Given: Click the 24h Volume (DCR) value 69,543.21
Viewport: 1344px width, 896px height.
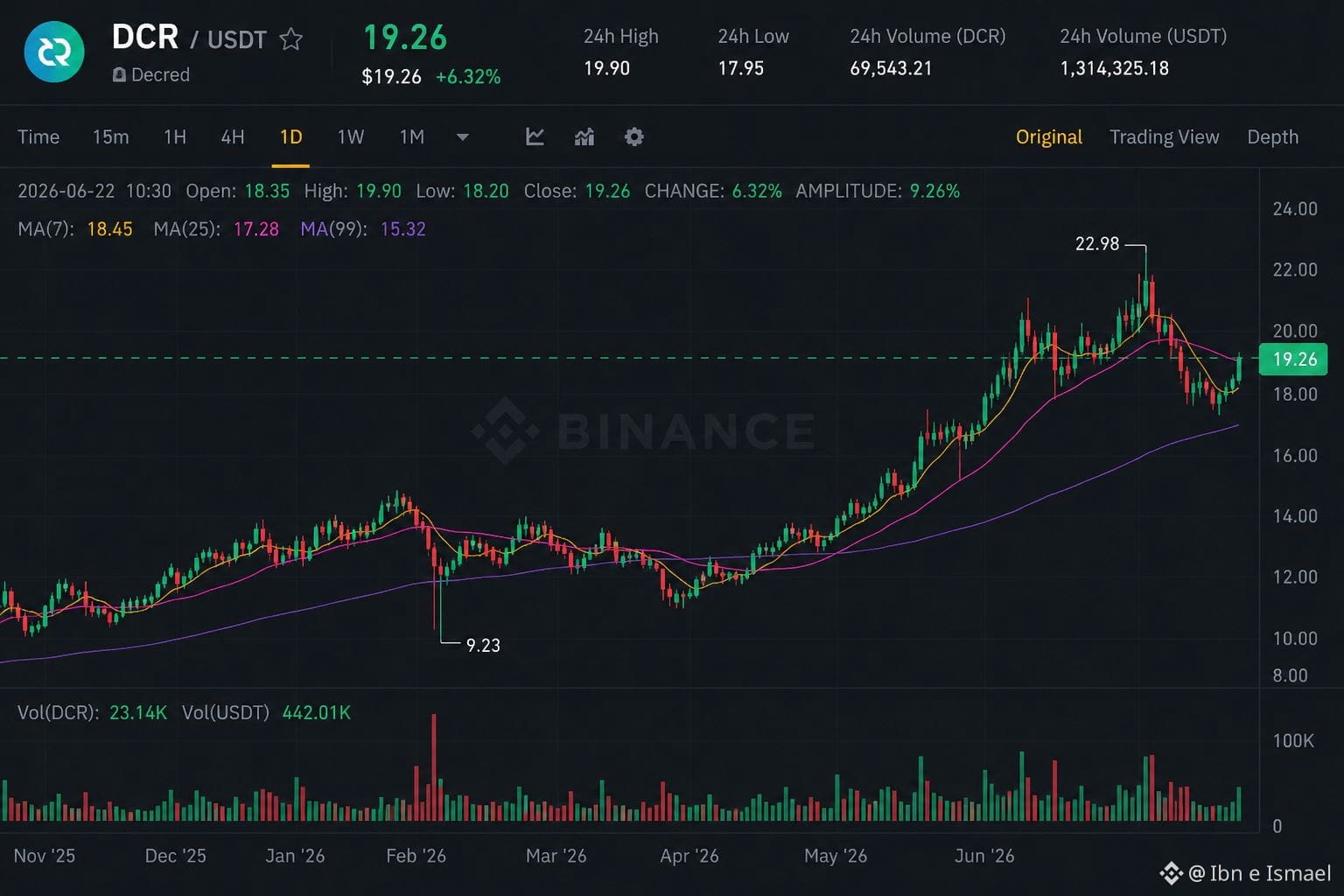Looking at the screenshot, I should pyautogui.click(x=891, y=68).
